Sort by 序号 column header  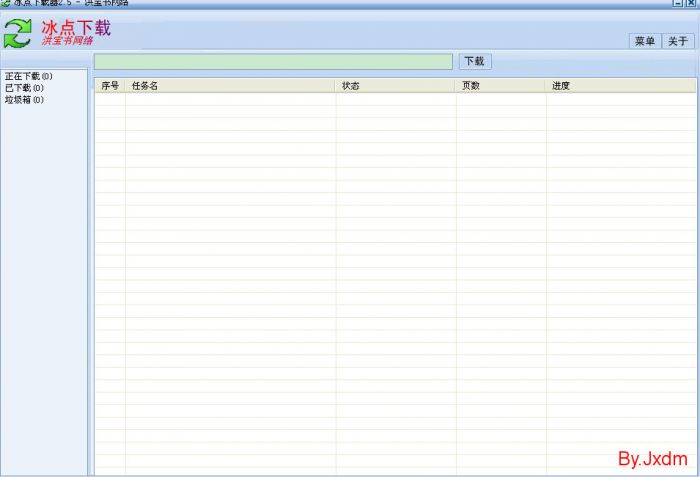click(x=110, y=86)
